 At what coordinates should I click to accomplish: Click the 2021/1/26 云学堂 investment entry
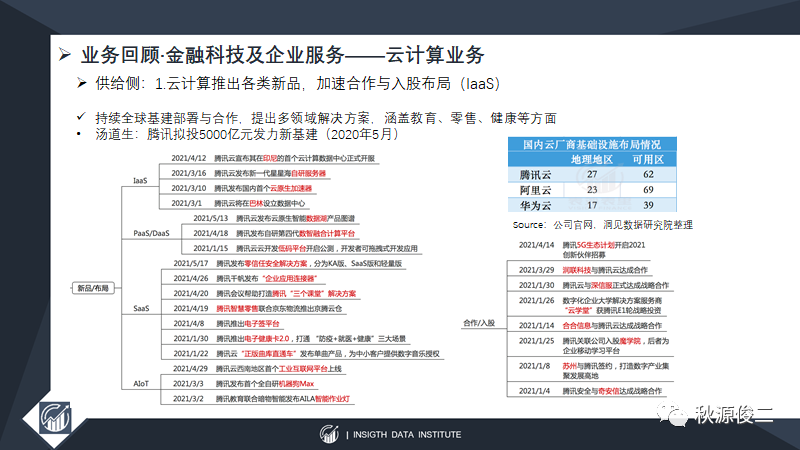pyautogui.click(x=590, y=305)
